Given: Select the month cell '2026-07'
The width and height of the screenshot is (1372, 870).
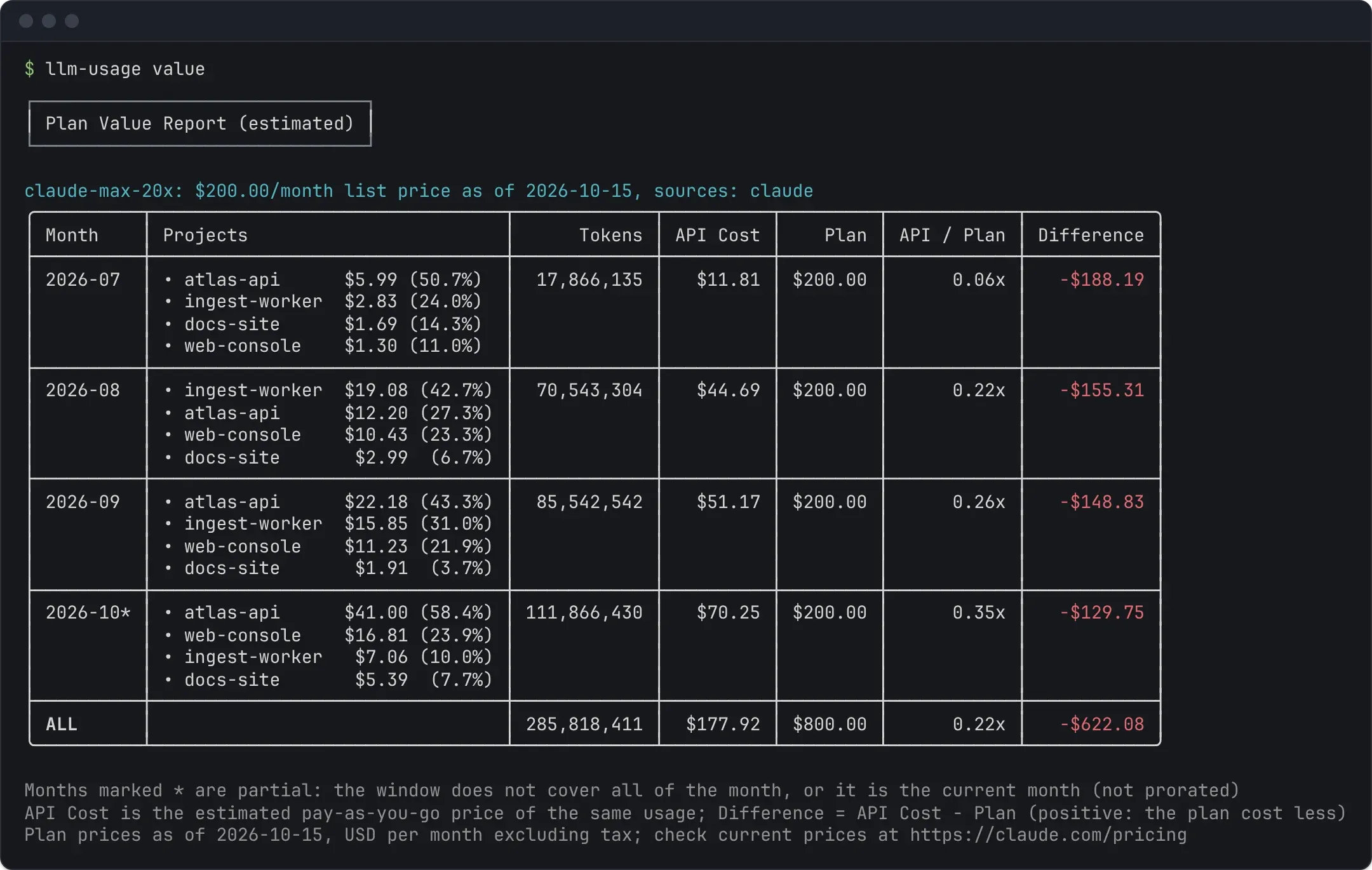Looking at the screenshot, I should 83,279.
